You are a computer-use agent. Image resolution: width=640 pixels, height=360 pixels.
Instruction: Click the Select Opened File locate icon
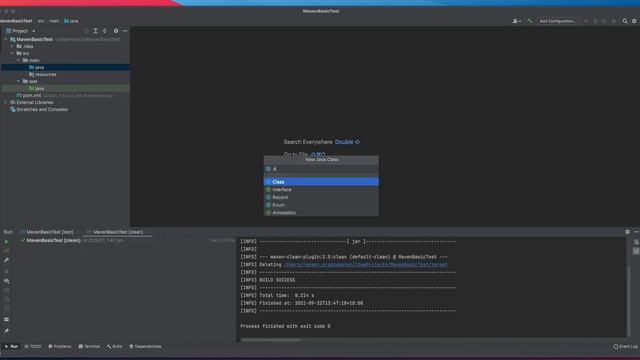click(x=86, y=31)
